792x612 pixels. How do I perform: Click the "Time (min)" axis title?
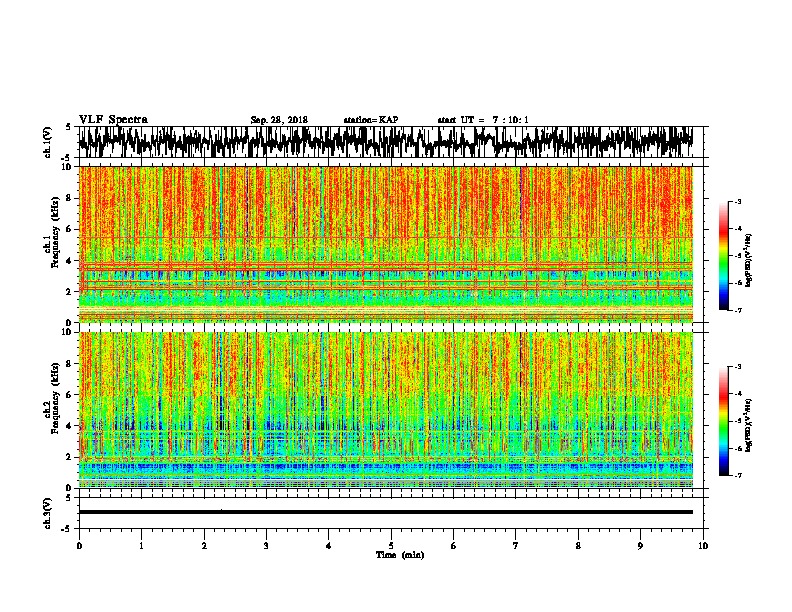point(400,555)
